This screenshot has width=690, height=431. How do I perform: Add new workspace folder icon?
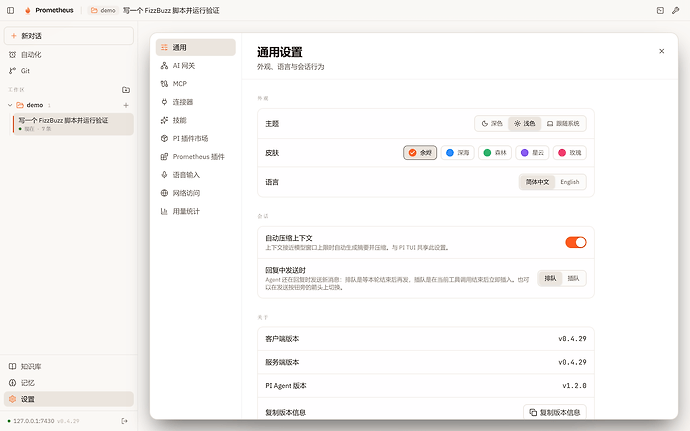(x=126, y=89)
